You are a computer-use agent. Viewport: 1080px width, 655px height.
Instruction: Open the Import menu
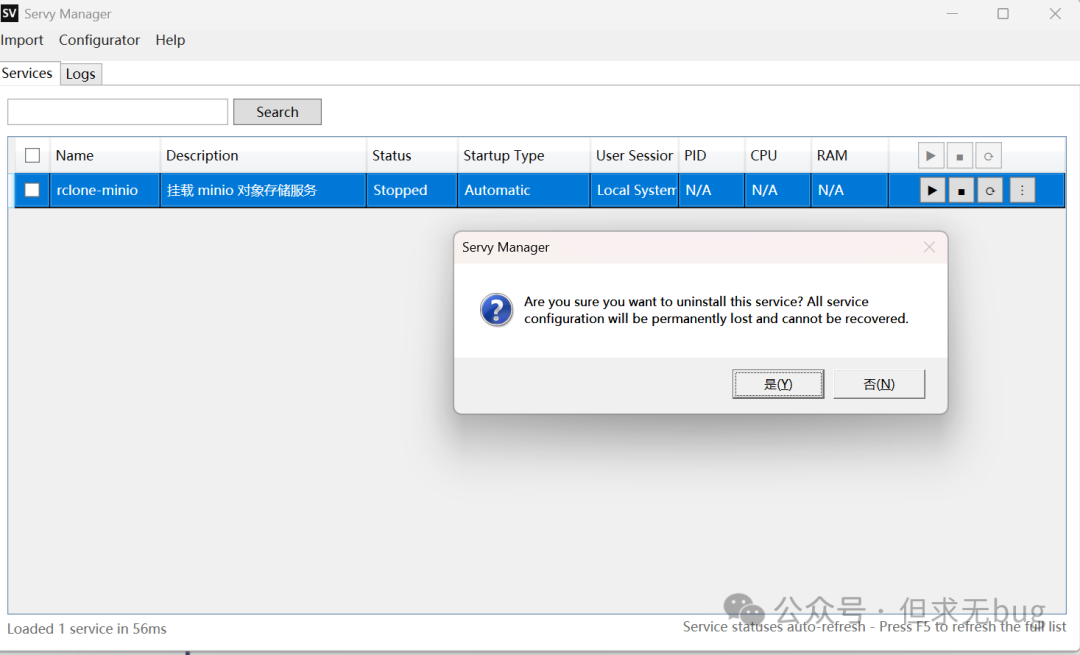22,40
